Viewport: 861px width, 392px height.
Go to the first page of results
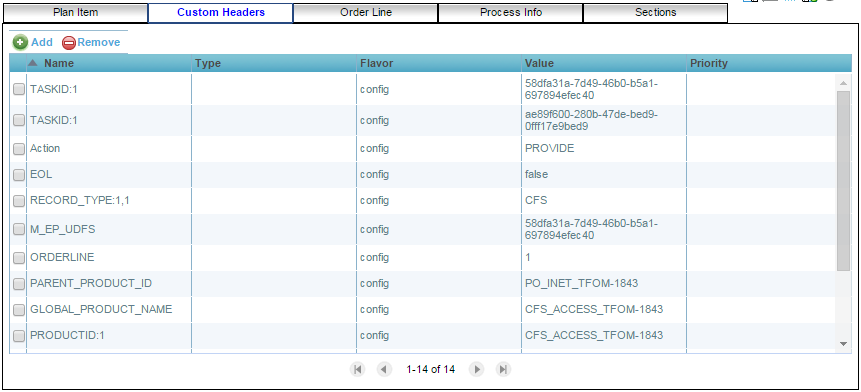[357, 369]
